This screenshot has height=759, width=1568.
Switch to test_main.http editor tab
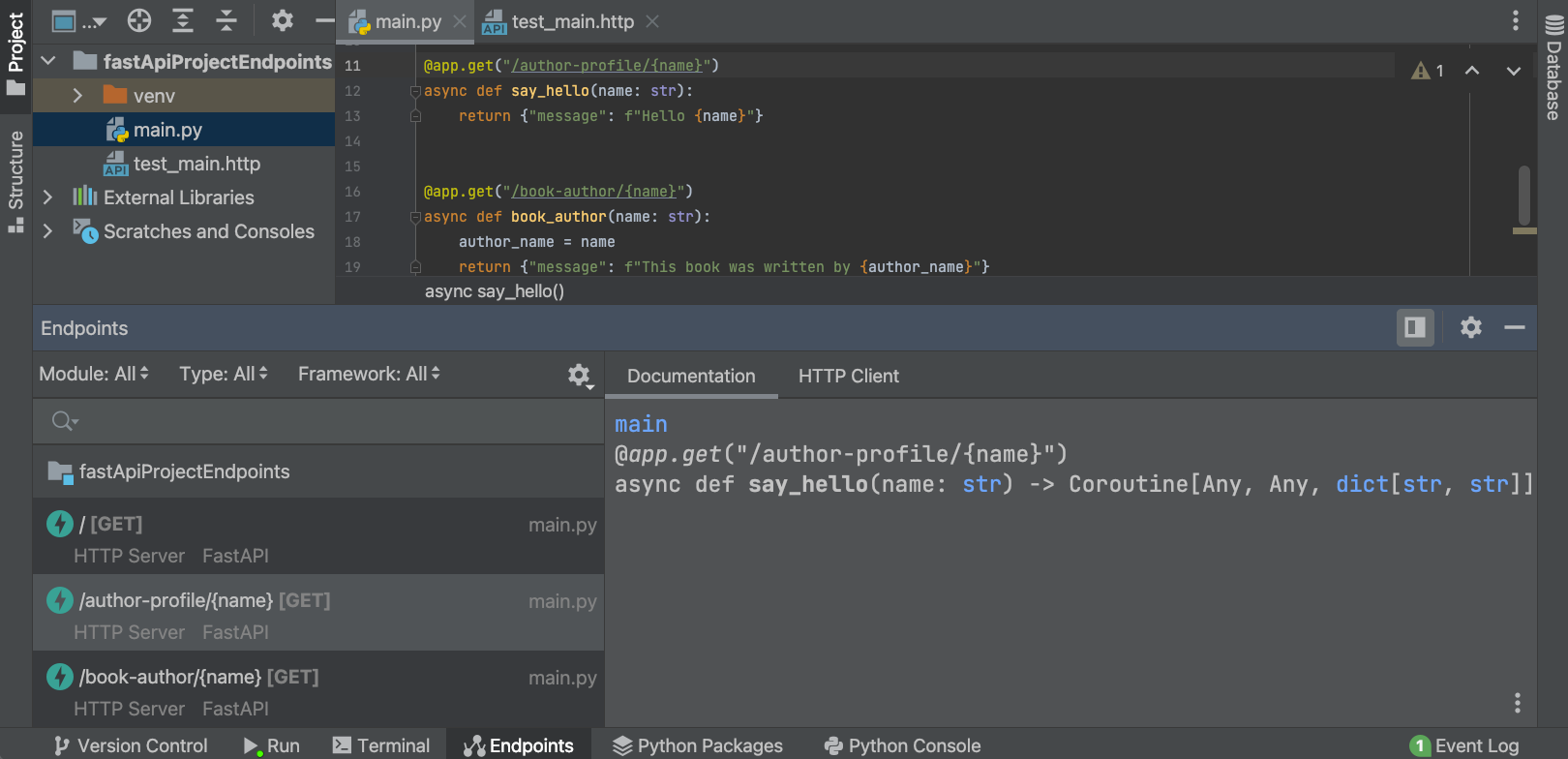(x=571, y=21)
